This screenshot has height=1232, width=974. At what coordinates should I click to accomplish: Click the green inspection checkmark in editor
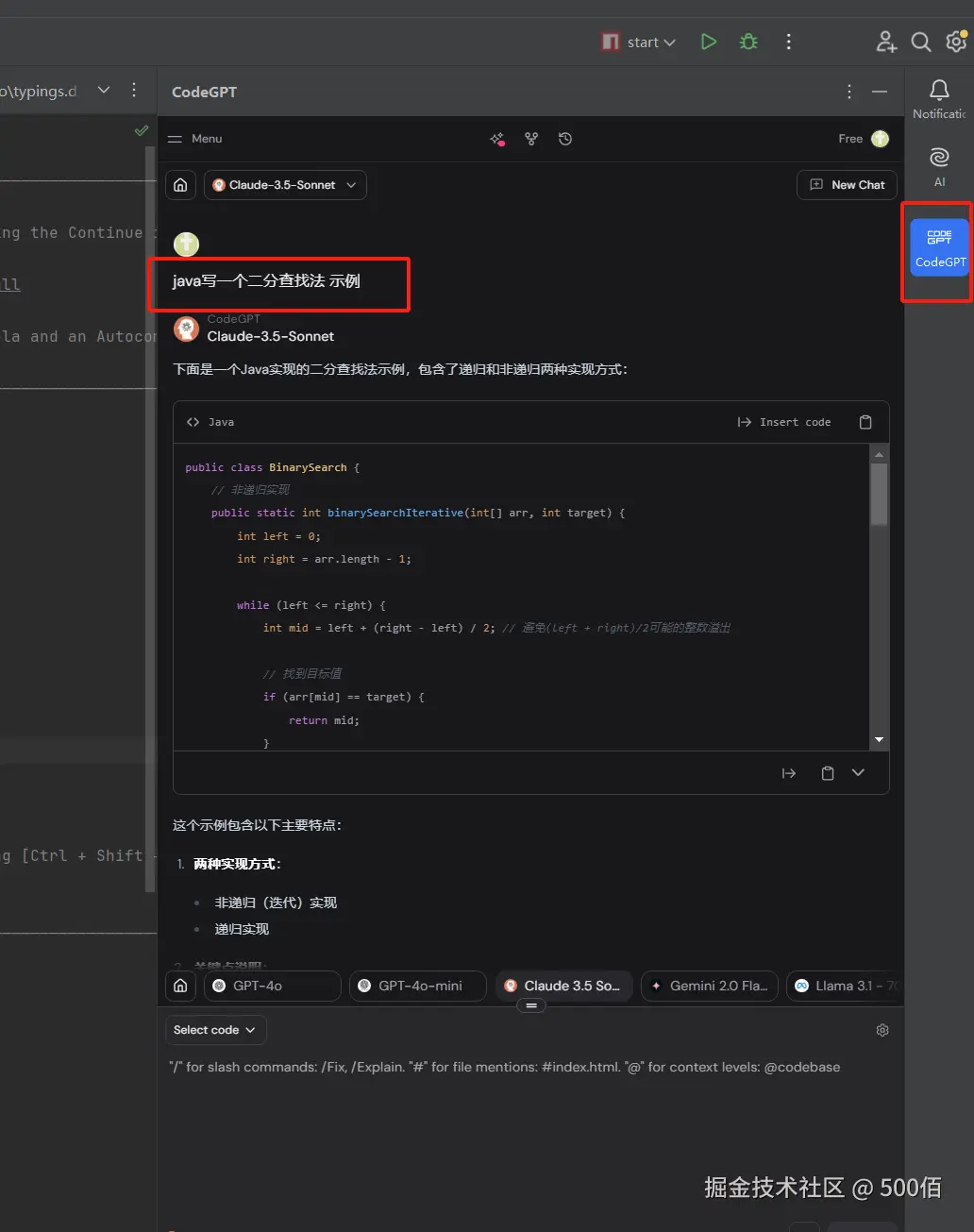(x=142, y=130)
